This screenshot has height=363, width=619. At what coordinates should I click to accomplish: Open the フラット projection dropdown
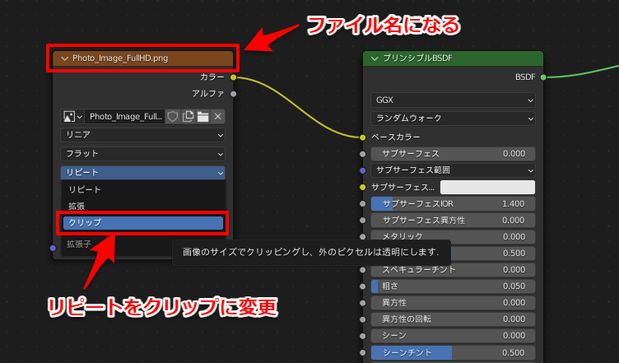143,153
